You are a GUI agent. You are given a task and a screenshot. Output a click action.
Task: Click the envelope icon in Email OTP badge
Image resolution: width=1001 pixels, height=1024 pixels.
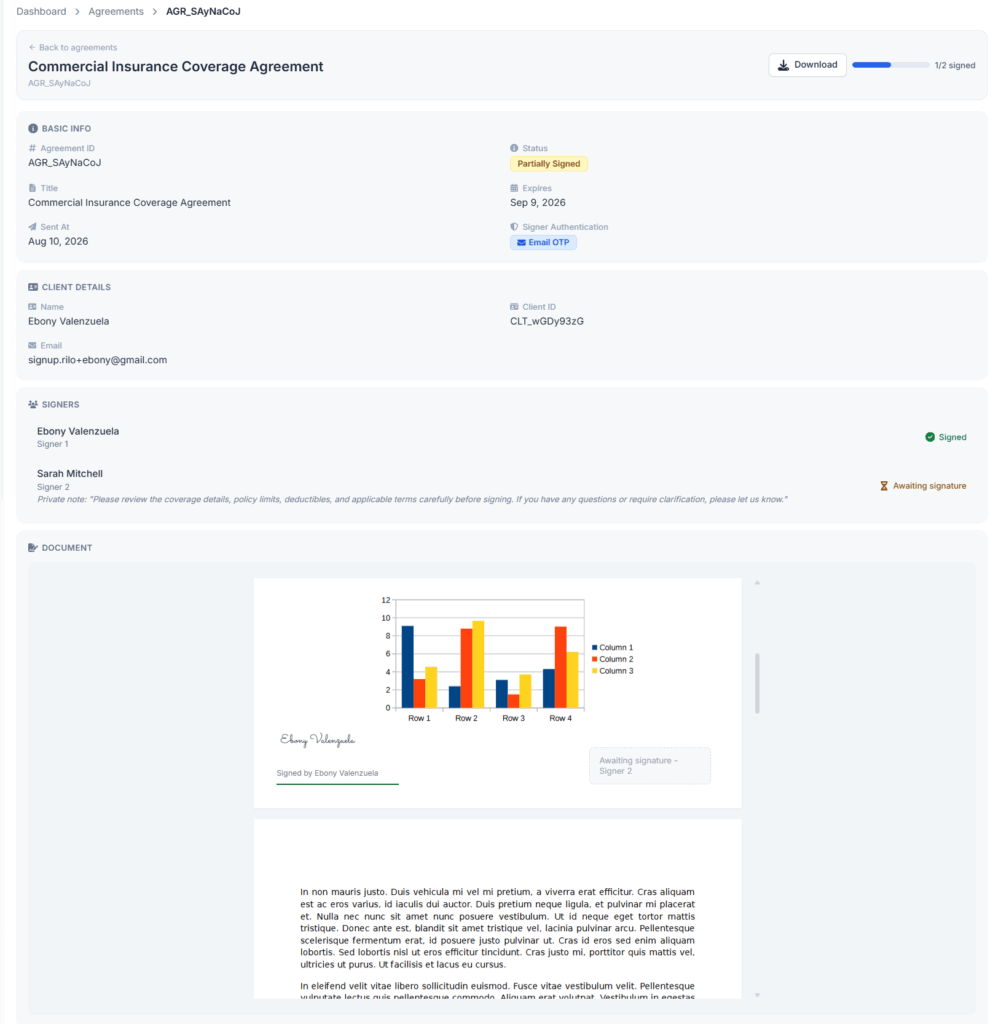(x=521, y=243)
